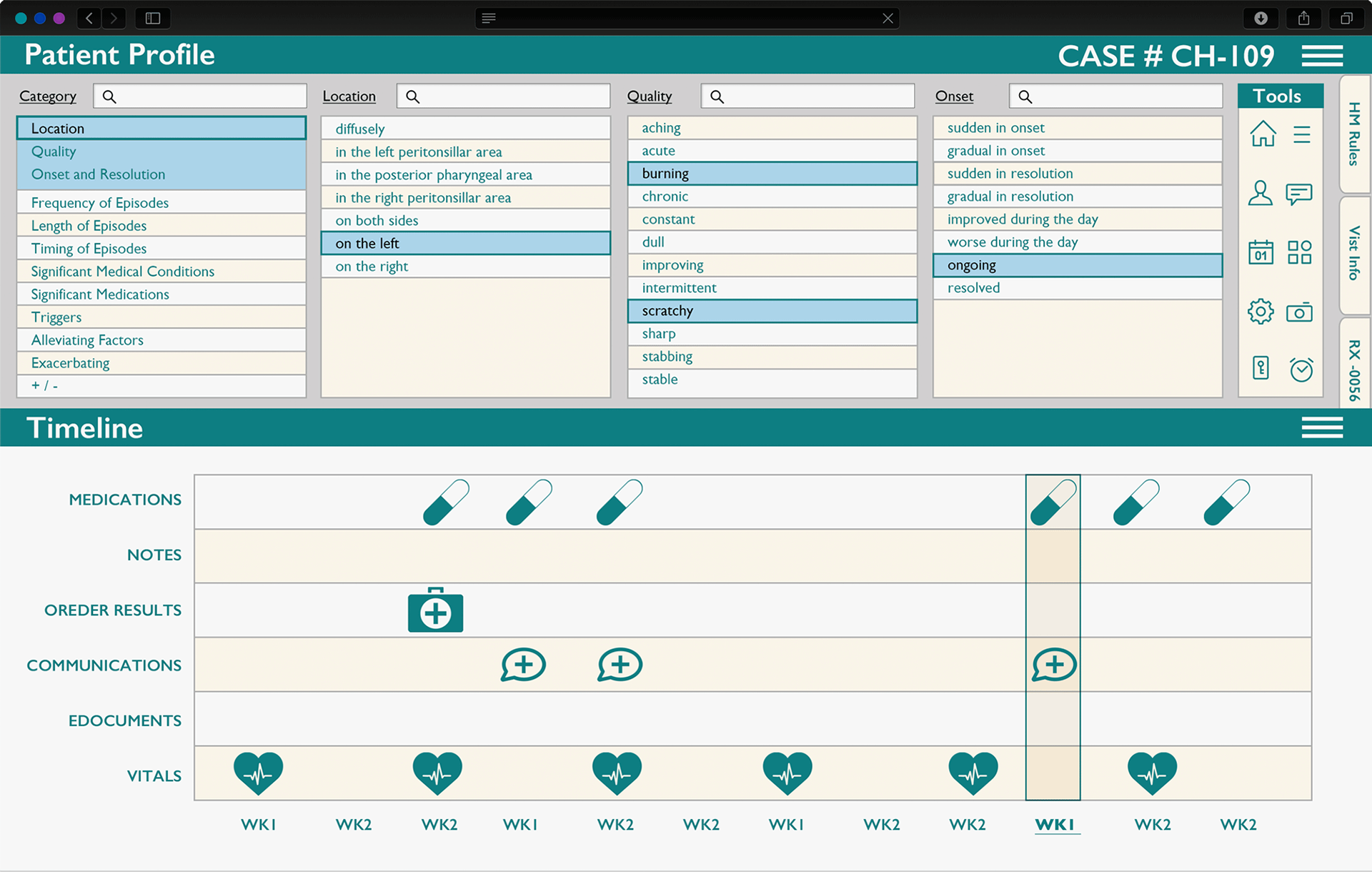The width and height of the screenshot is (1372, 872).
Task: Open settings gear in Tools panel
Action: (x=1261, y=312)
